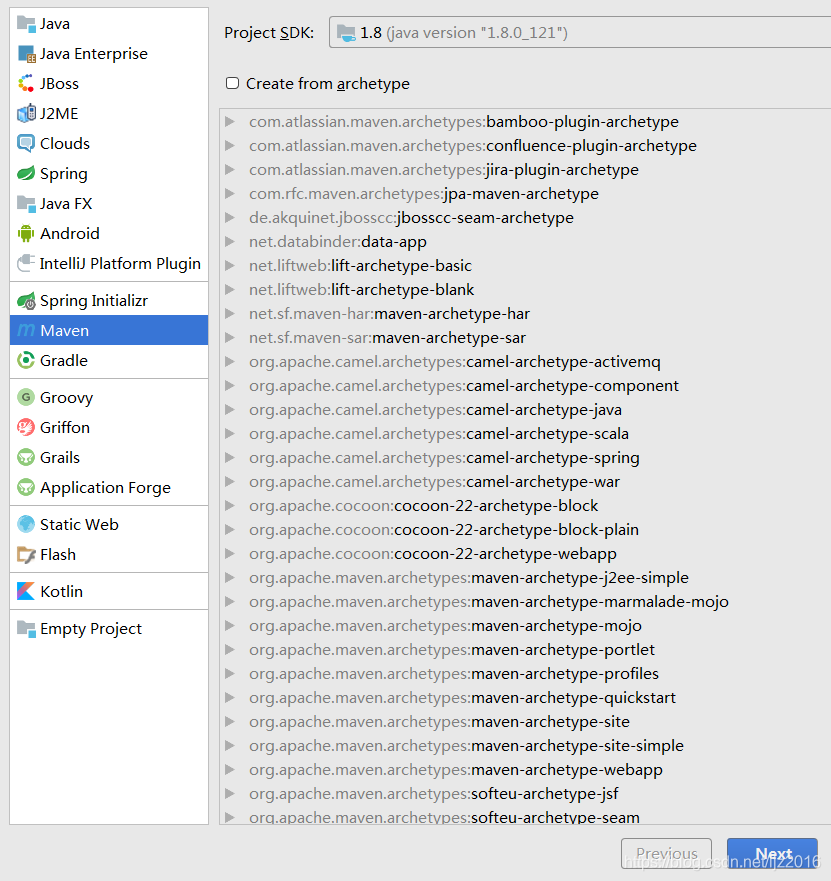Select the Application Forge icon
The image size is (831, 881).
pos(26,487)
